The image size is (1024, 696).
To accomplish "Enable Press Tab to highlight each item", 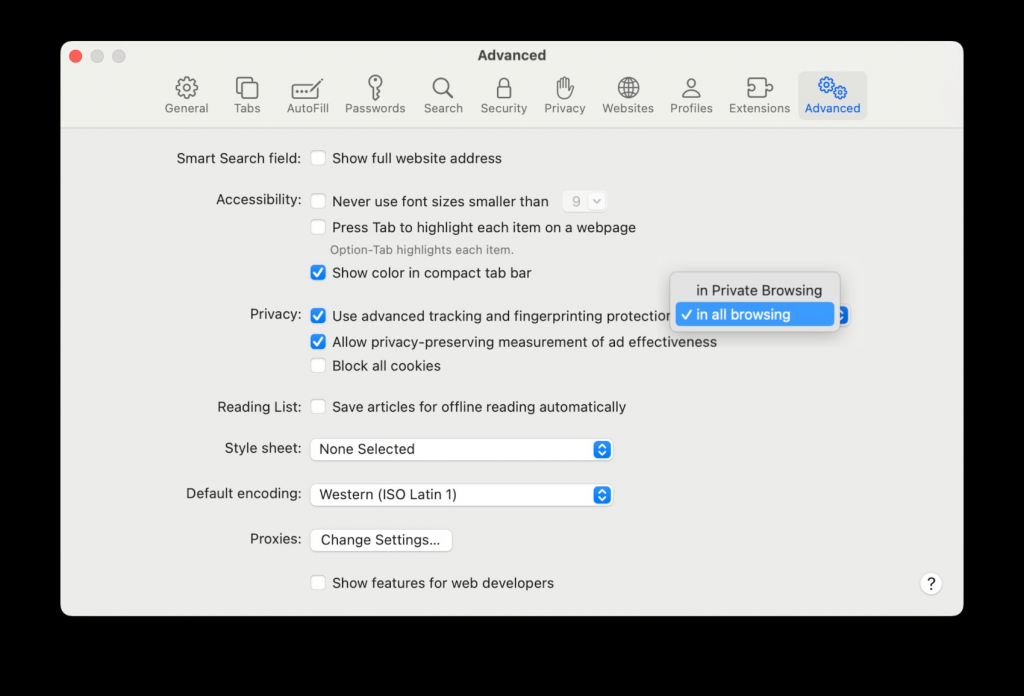I will 318,227.
